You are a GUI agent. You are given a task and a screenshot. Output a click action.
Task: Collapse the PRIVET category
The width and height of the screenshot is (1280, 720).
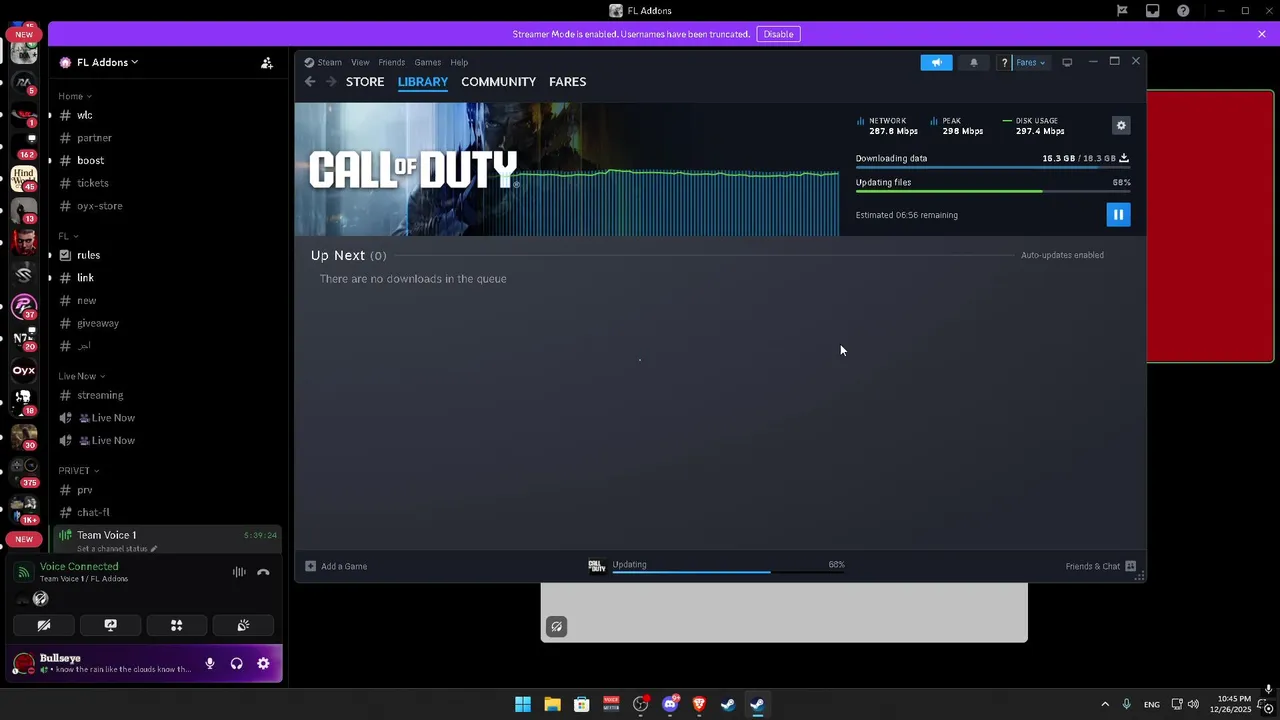click(x=78, y=470)
